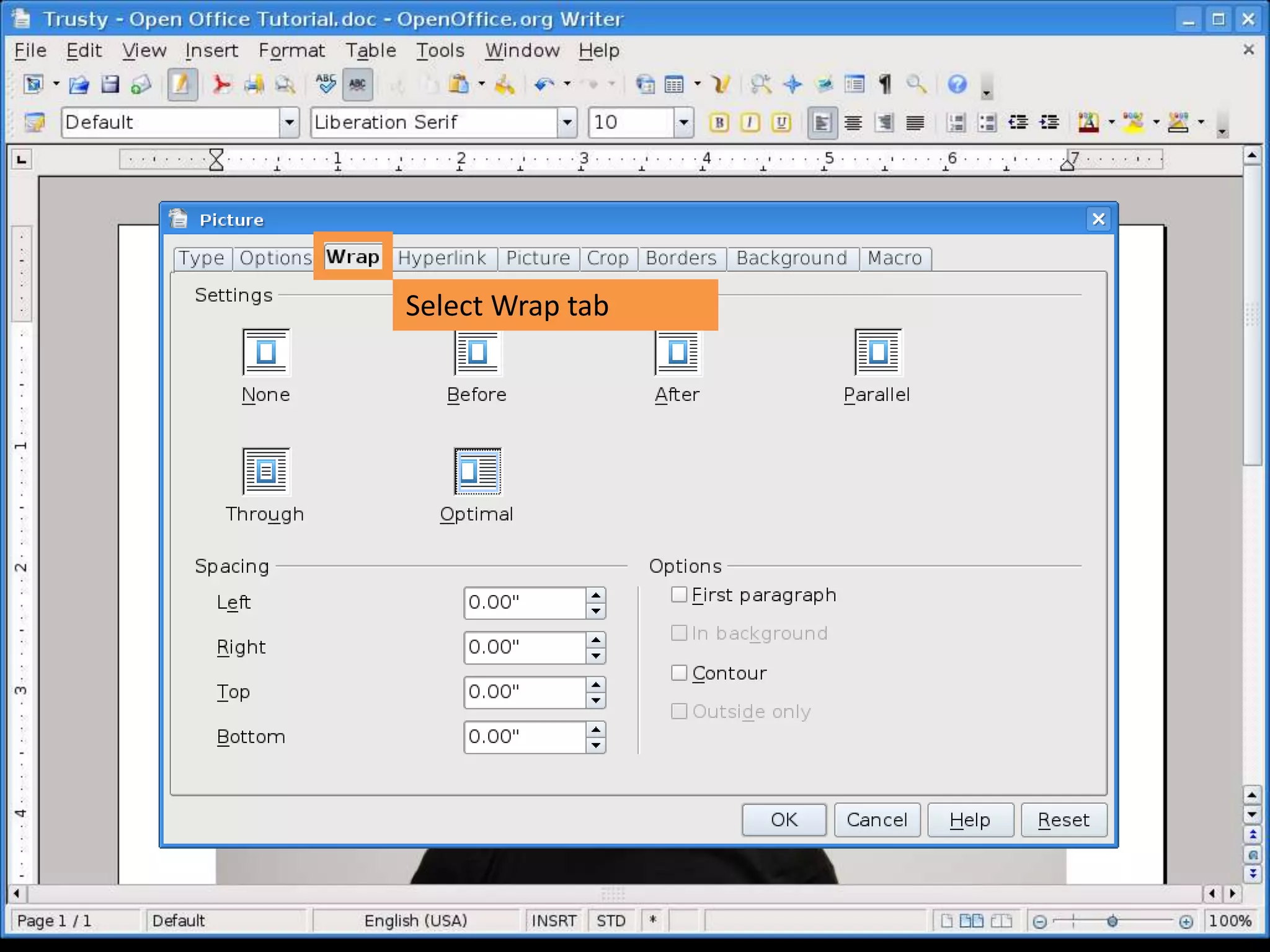Image resolution: width=1270 pixels, height=952 pixels.
Task: Align text centered icon
Action: click(853, 123)
